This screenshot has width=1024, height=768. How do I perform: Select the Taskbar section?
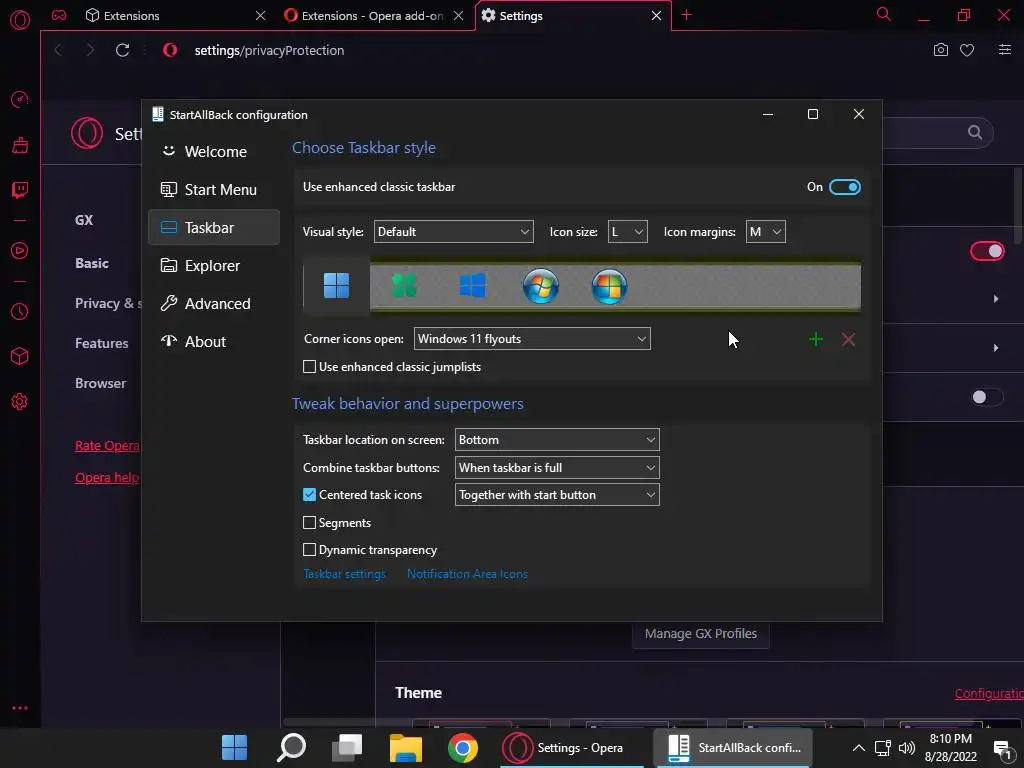point(214,227)
